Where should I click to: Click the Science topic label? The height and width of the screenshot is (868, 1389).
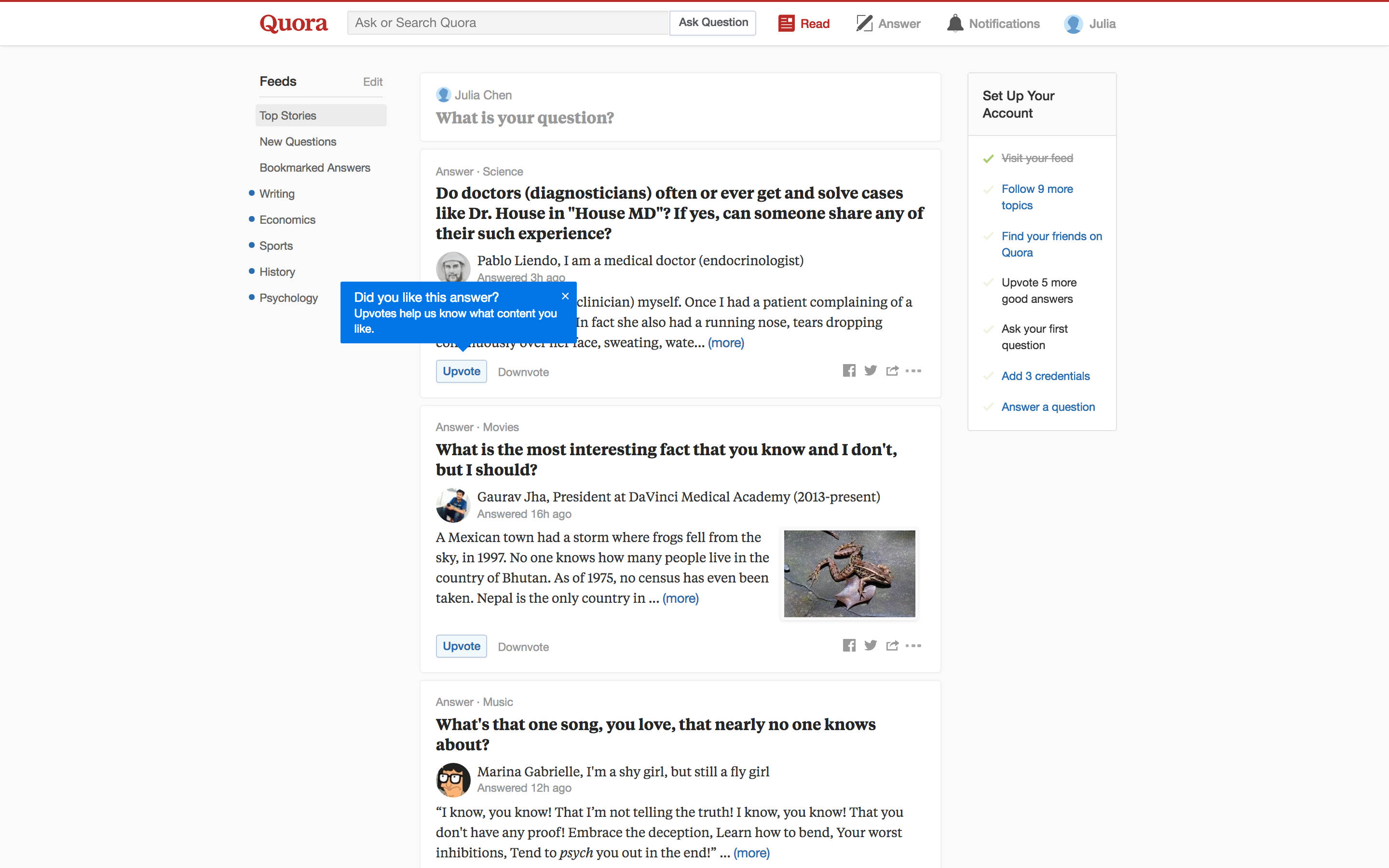click(503, 172)
